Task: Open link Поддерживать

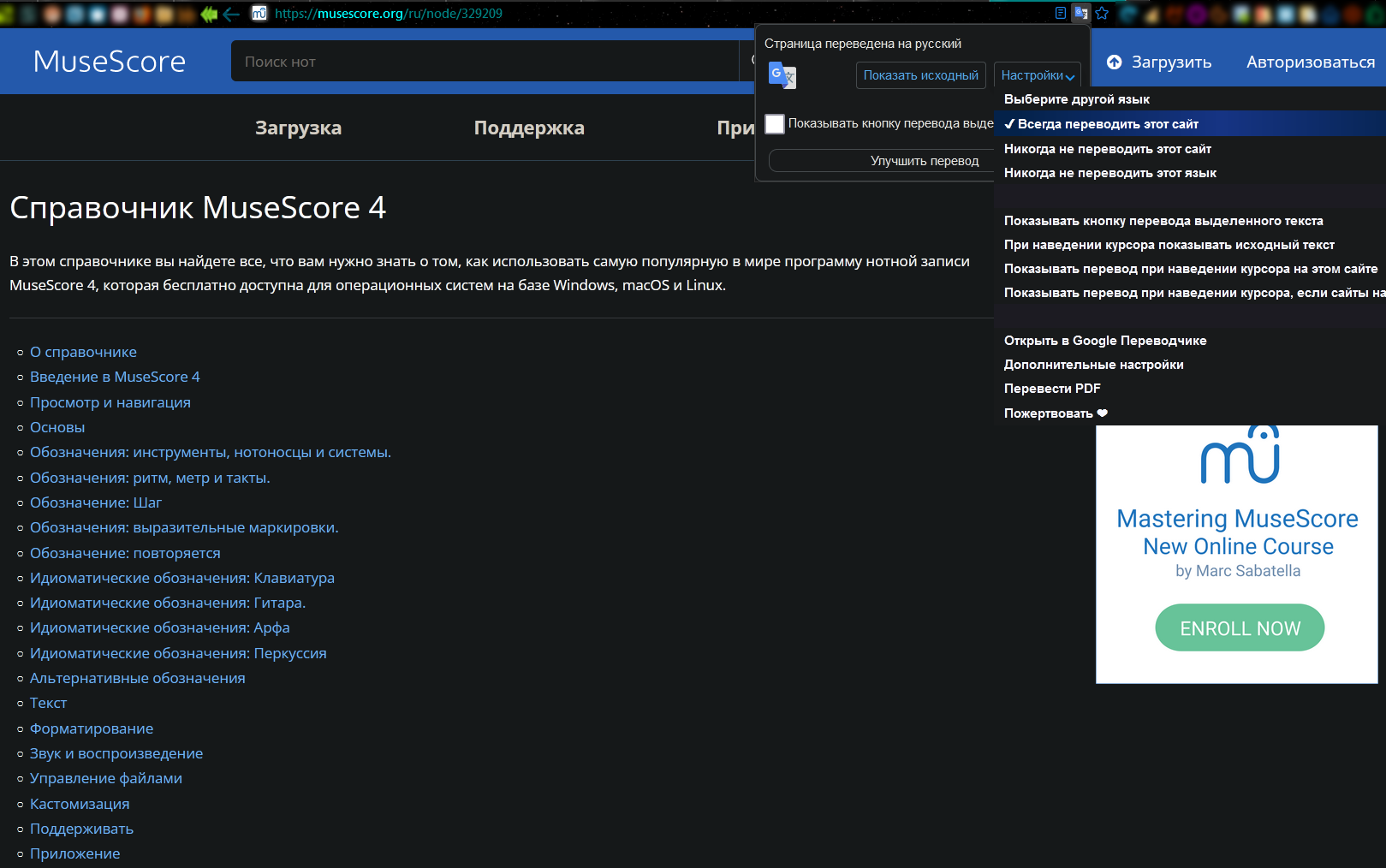Action: point(81,829)
